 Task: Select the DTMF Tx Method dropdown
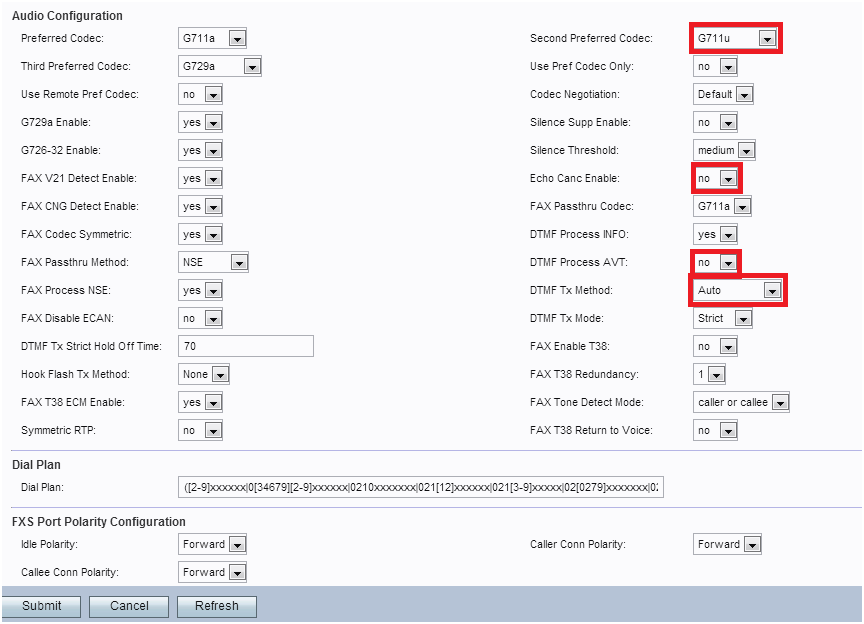pyautogui.click(x=736, y=290)
